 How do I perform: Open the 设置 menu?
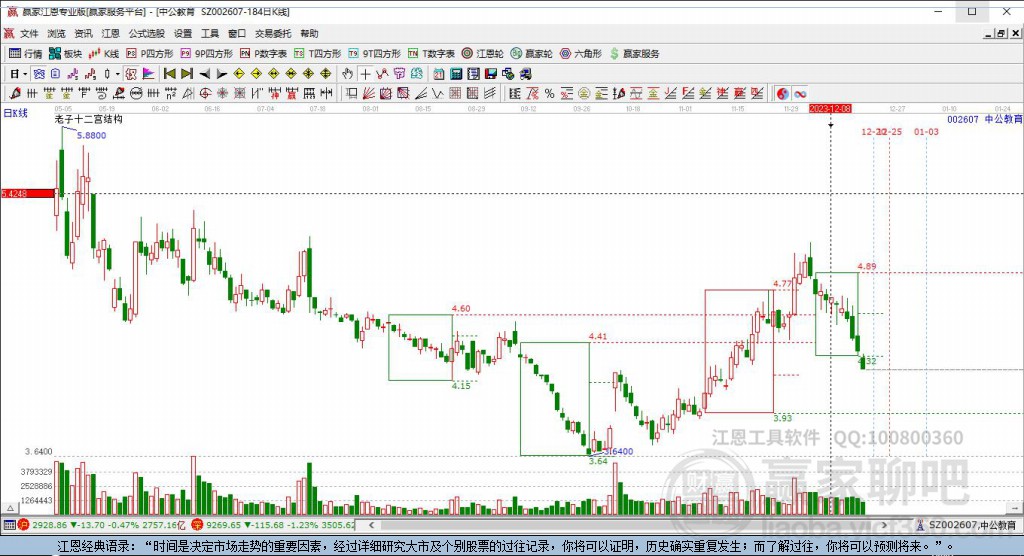point(183,33)
